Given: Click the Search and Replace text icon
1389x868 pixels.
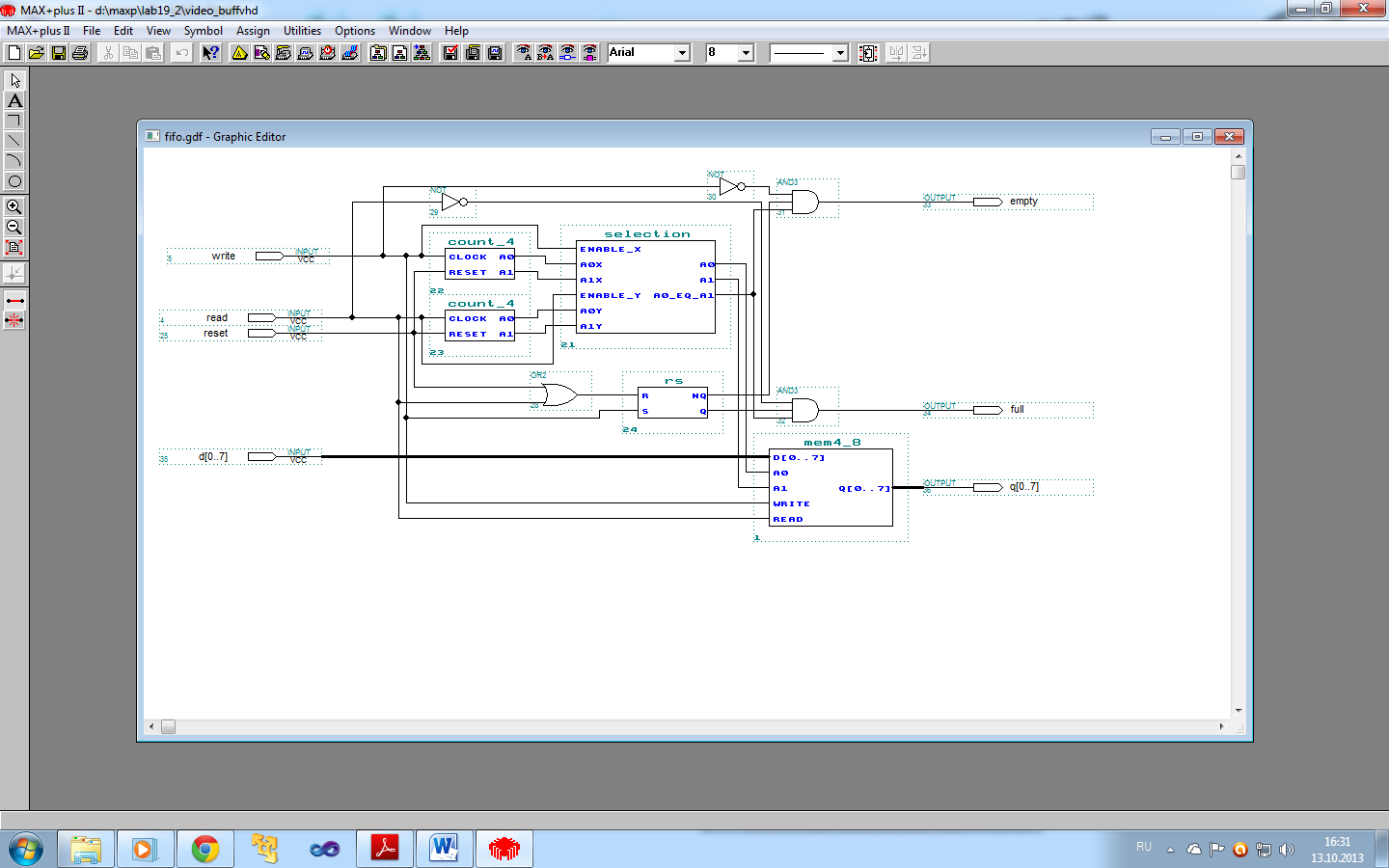Looking at the screenshot, I should pyautogui.click(x=546, y=53).
